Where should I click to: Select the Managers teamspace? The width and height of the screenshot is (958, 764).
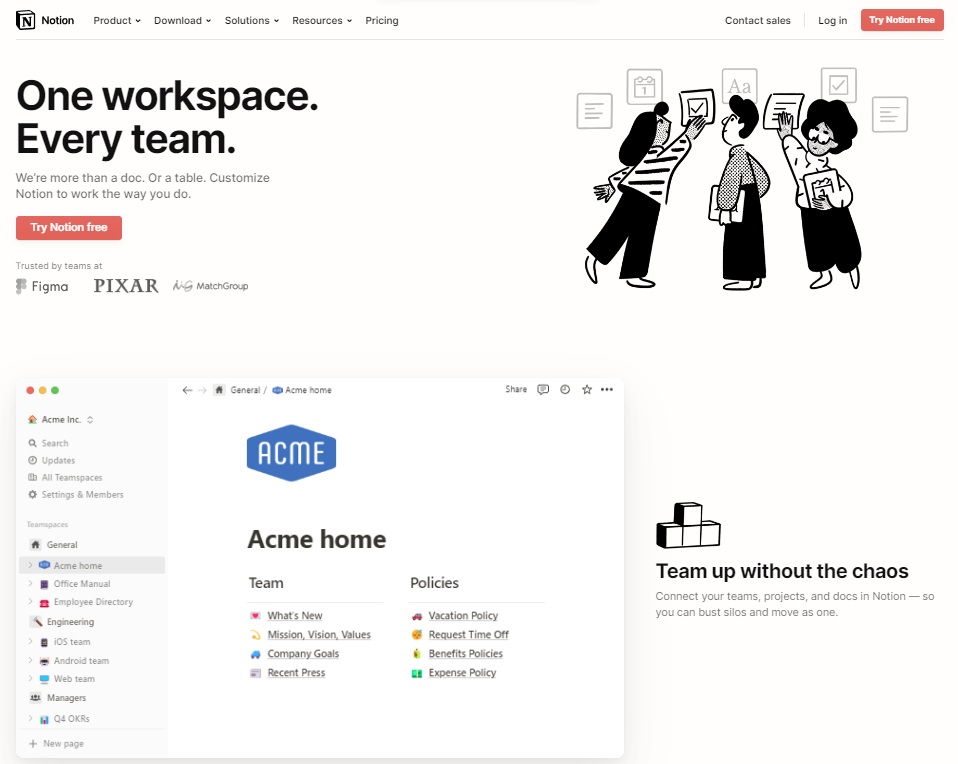tap(58, 698)
